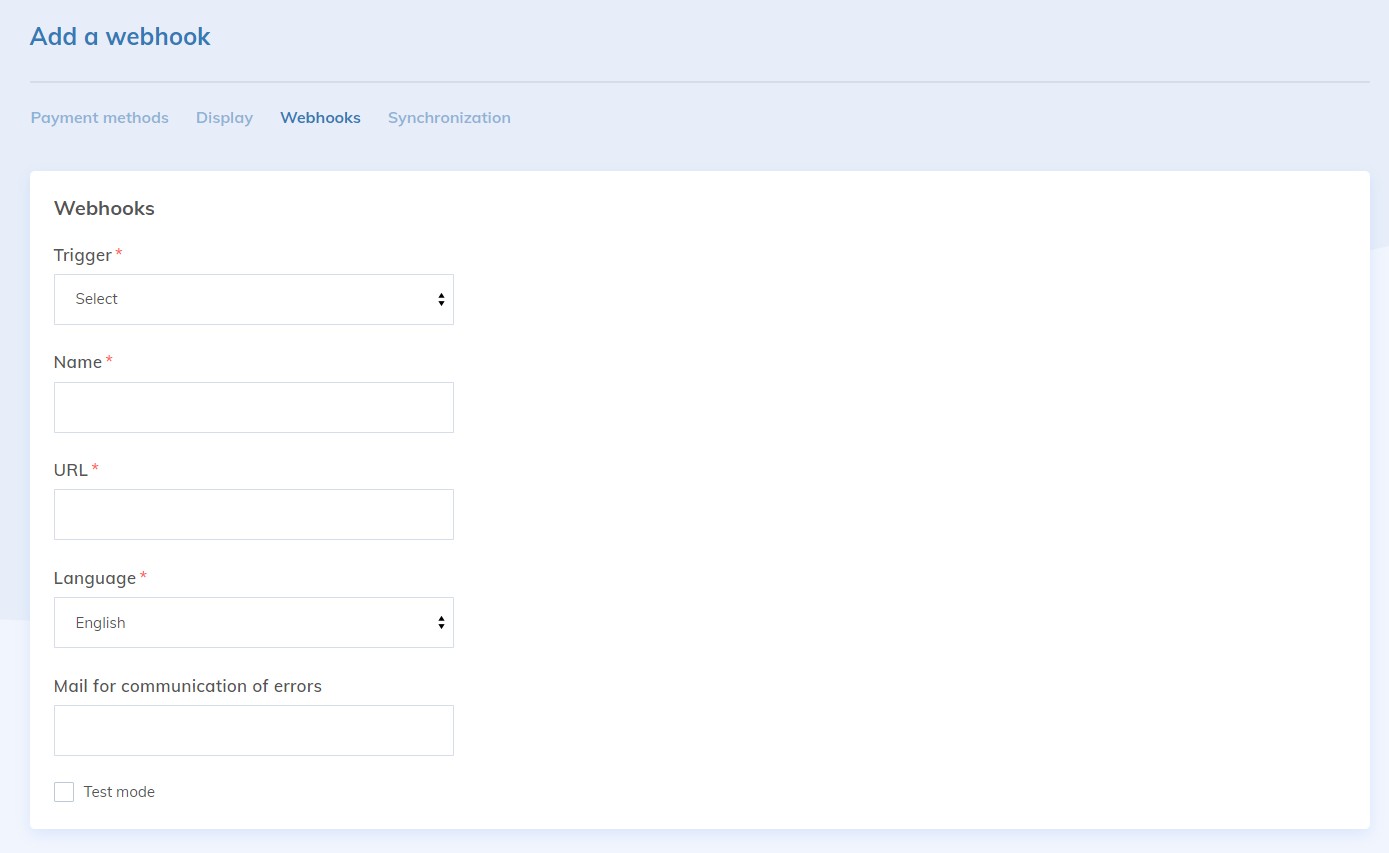Screen dimensions: 1389x853
Task: Click the Webhooks section heading in the form
Action: (104, 208)
